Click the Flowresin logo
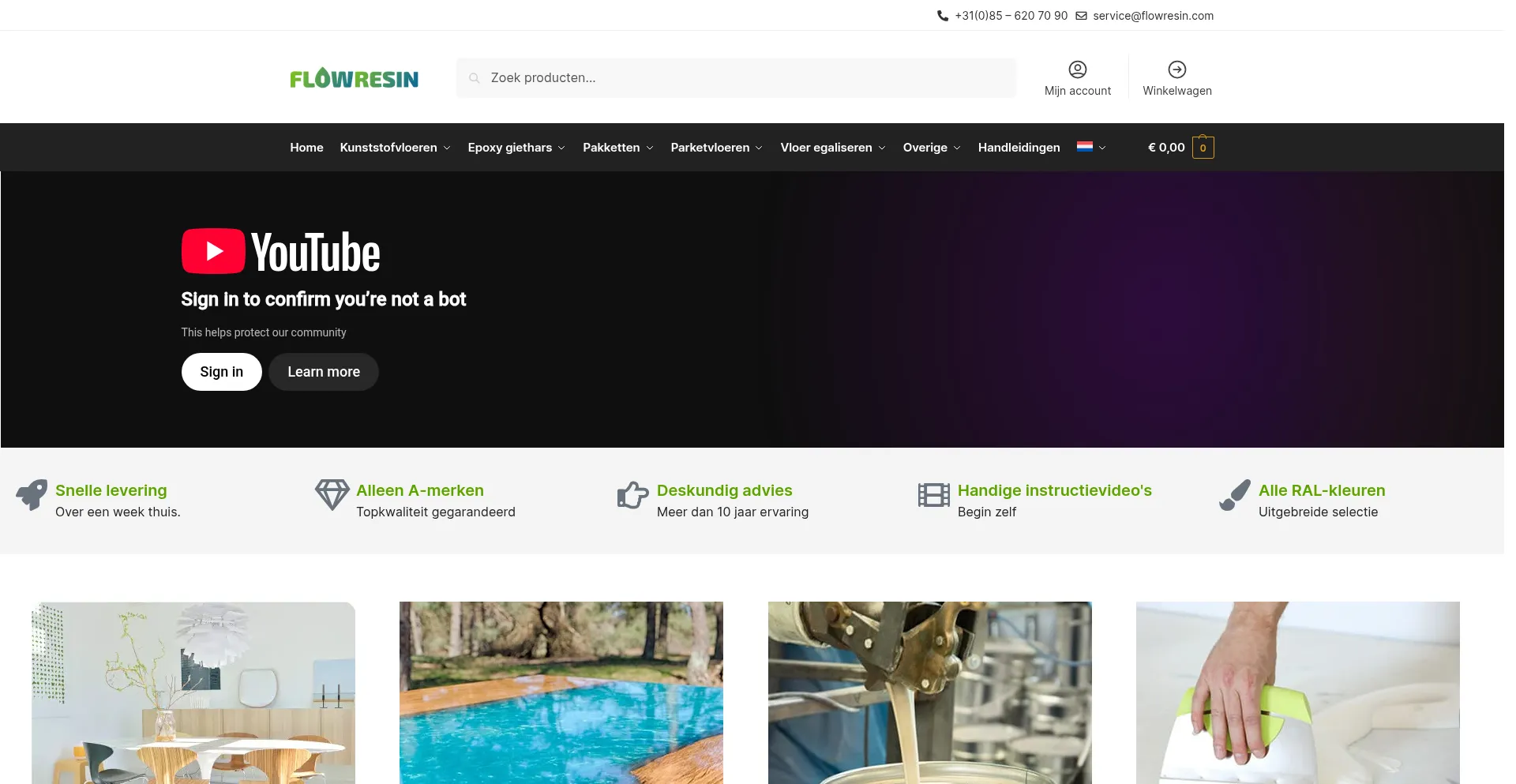The width and height of the screenshot is (1516, 784). tap(354, 78)
